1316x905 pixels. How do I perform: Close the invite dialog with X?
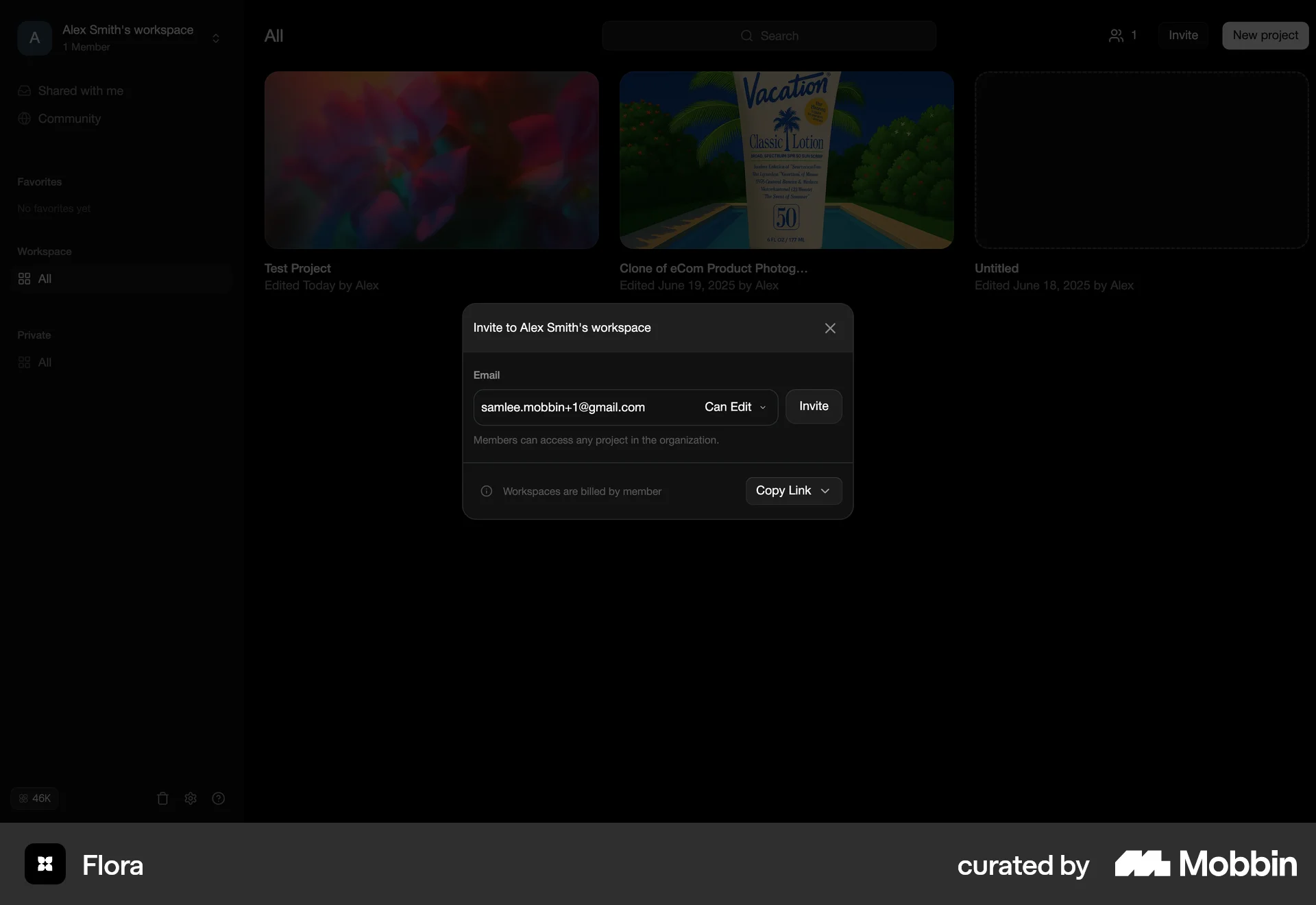[x=830, y=328]
